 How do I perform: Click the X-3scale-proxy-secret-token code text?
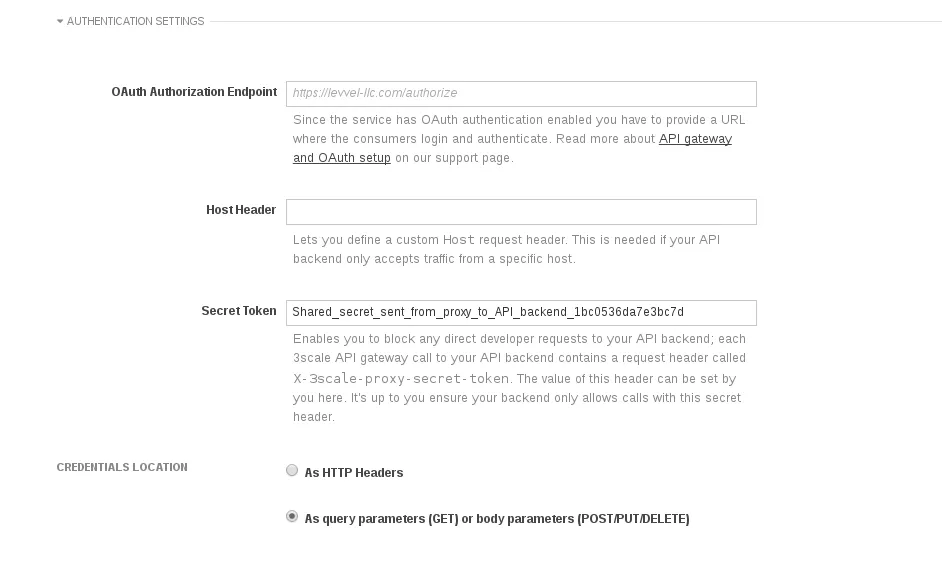click(401, 379)
